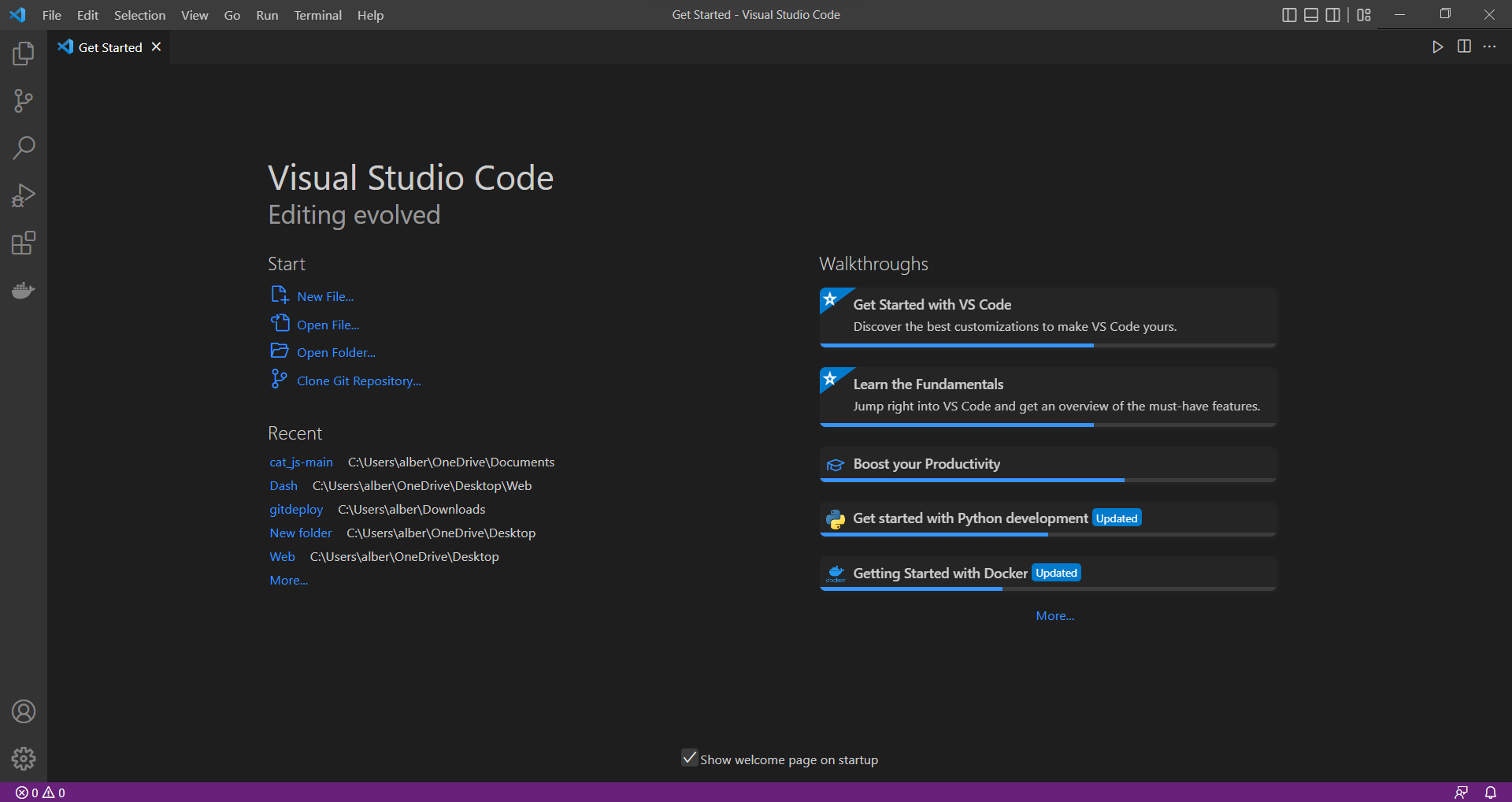
Task: Click the Clone Git Repository... link
Action: pos(359,381)
